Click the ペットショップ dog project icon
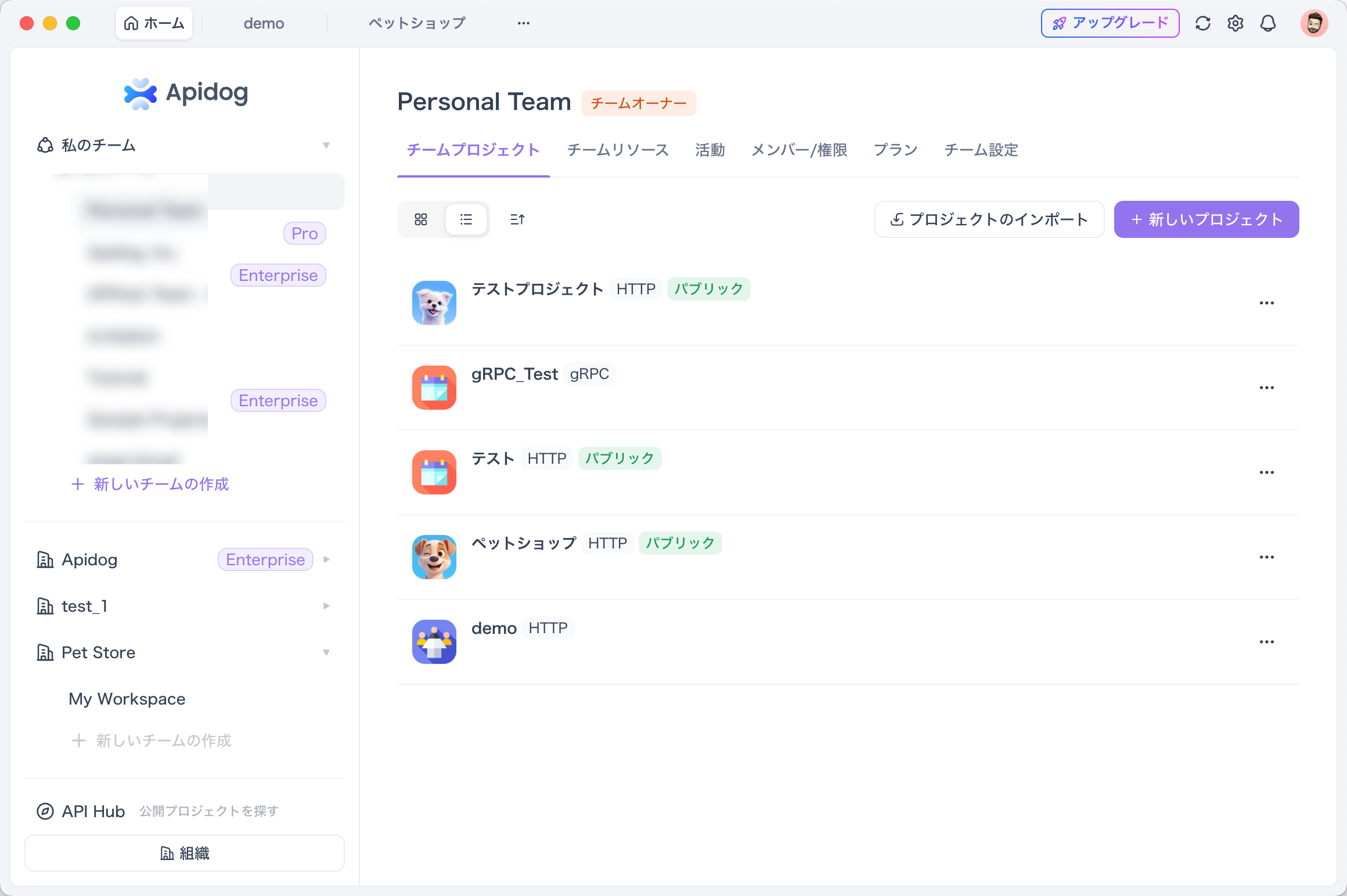The image size is (1347, 896). click(434, 557)
